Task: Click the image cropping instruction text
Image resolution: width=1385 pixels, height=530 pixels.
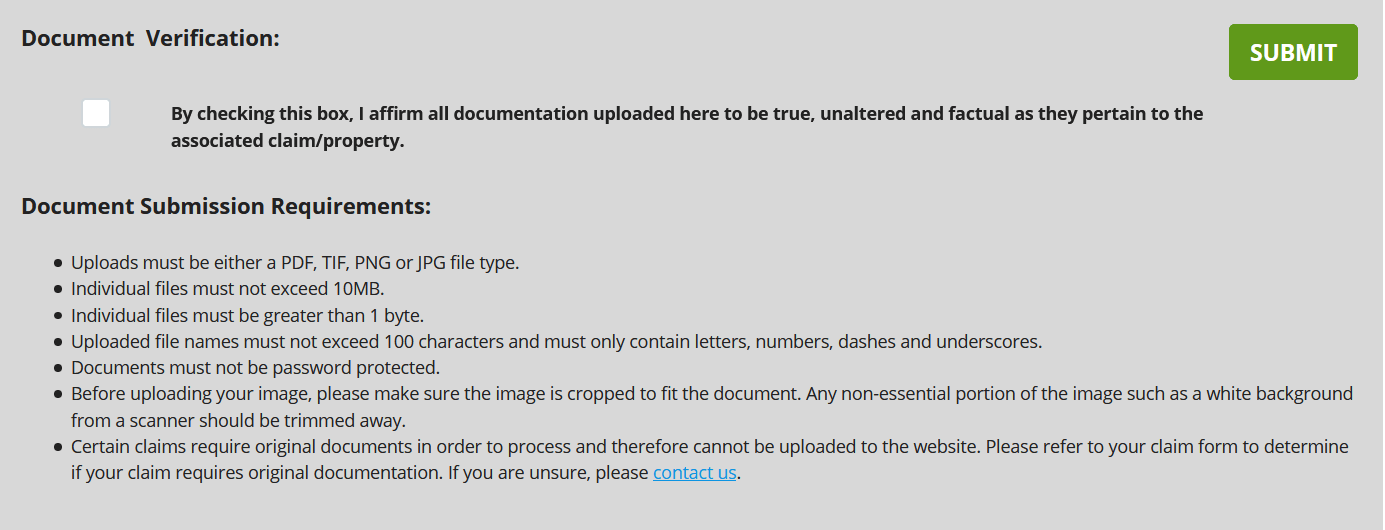Action: 710,406
